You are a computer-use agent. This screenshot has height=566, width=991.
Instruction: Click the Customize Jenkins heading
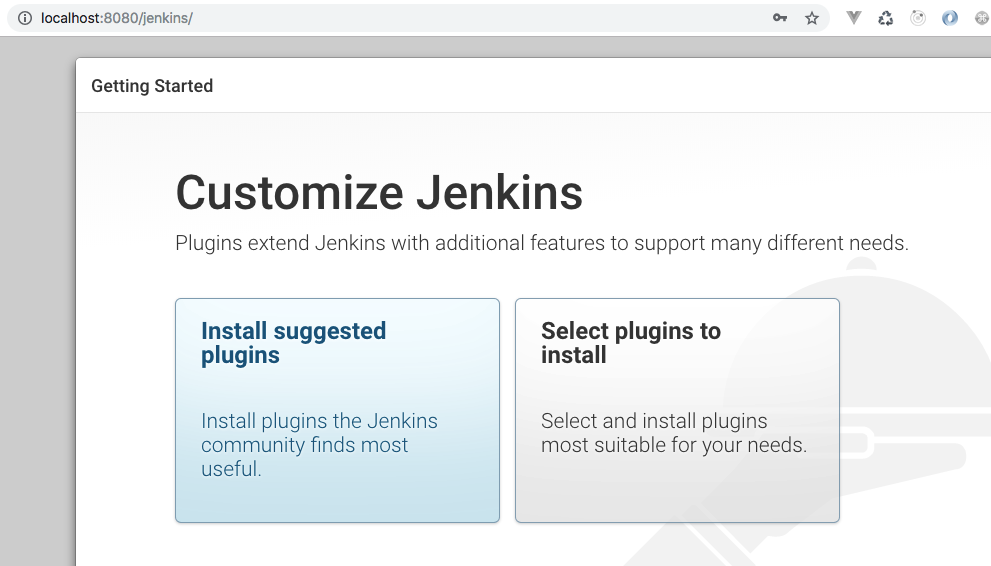coord(379,193)
